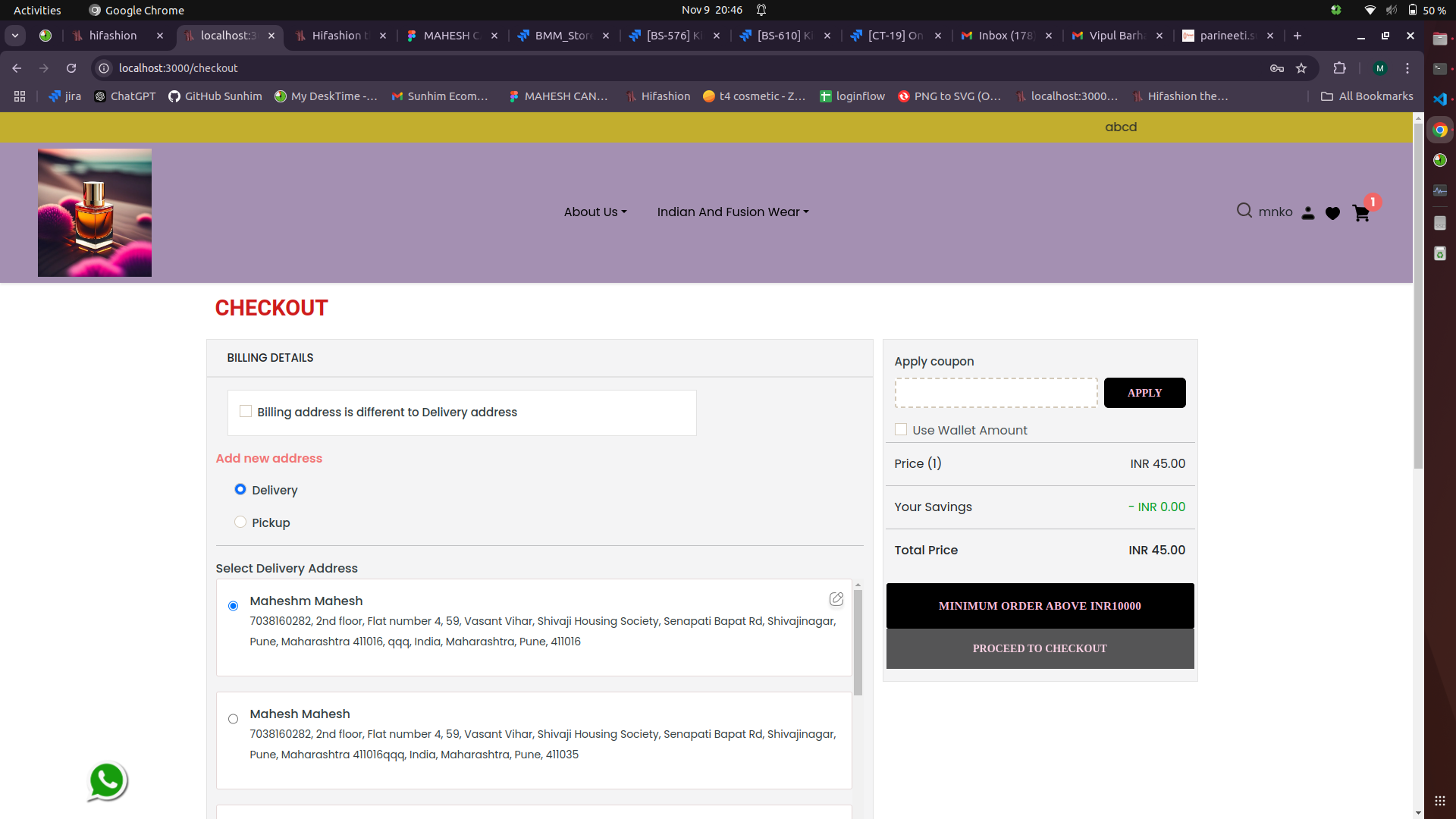Open the Wi-Fi system indicator
The width and height of the screenshot is (1456, 819).
pos(1370,10)
